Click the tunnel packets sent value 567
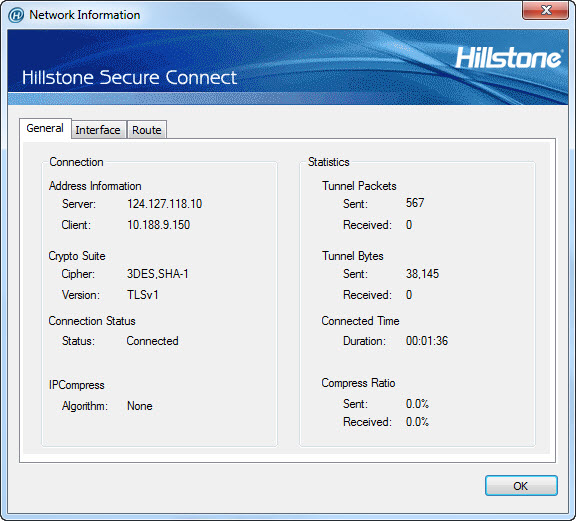Image resolution: width=576 pixels, height=521 pixels. click(415, 203)
